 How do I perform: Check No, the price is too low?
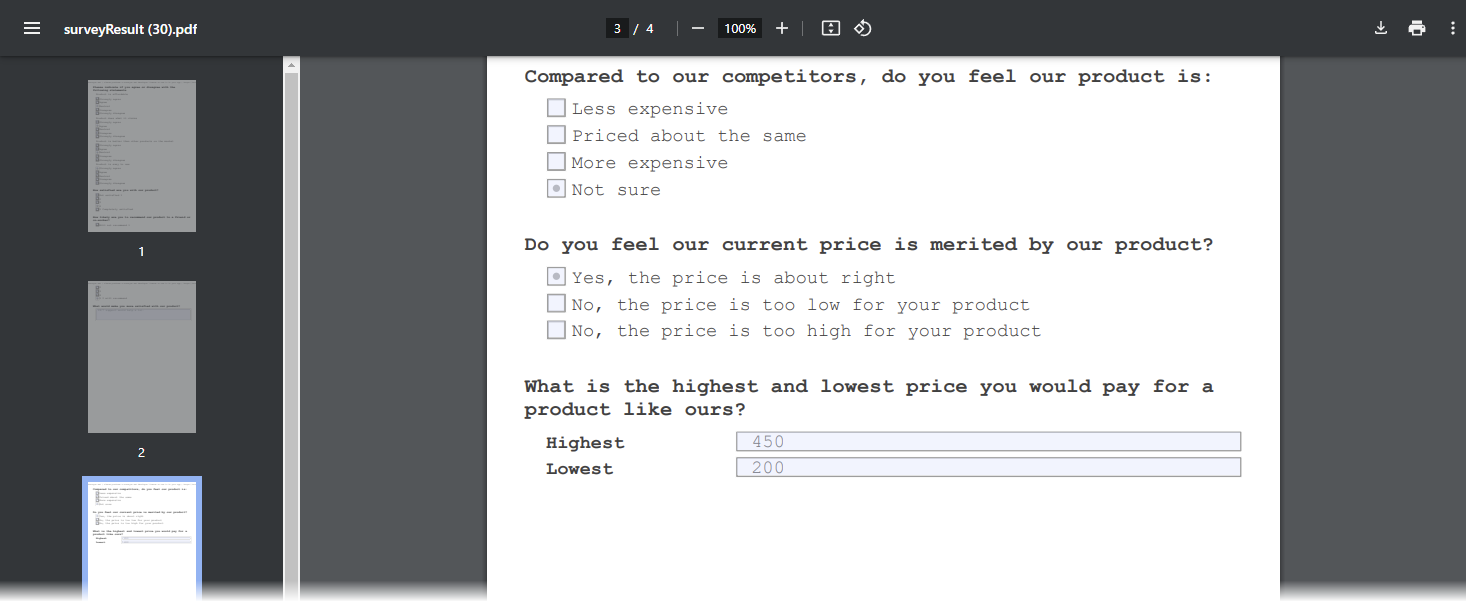pos(556,303)
